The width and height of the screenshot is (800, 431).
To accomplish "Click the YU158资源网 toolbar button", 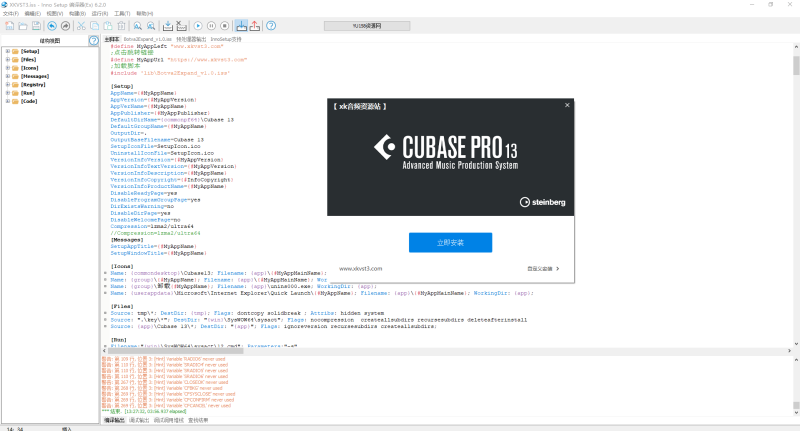I will tap(367, 26).
